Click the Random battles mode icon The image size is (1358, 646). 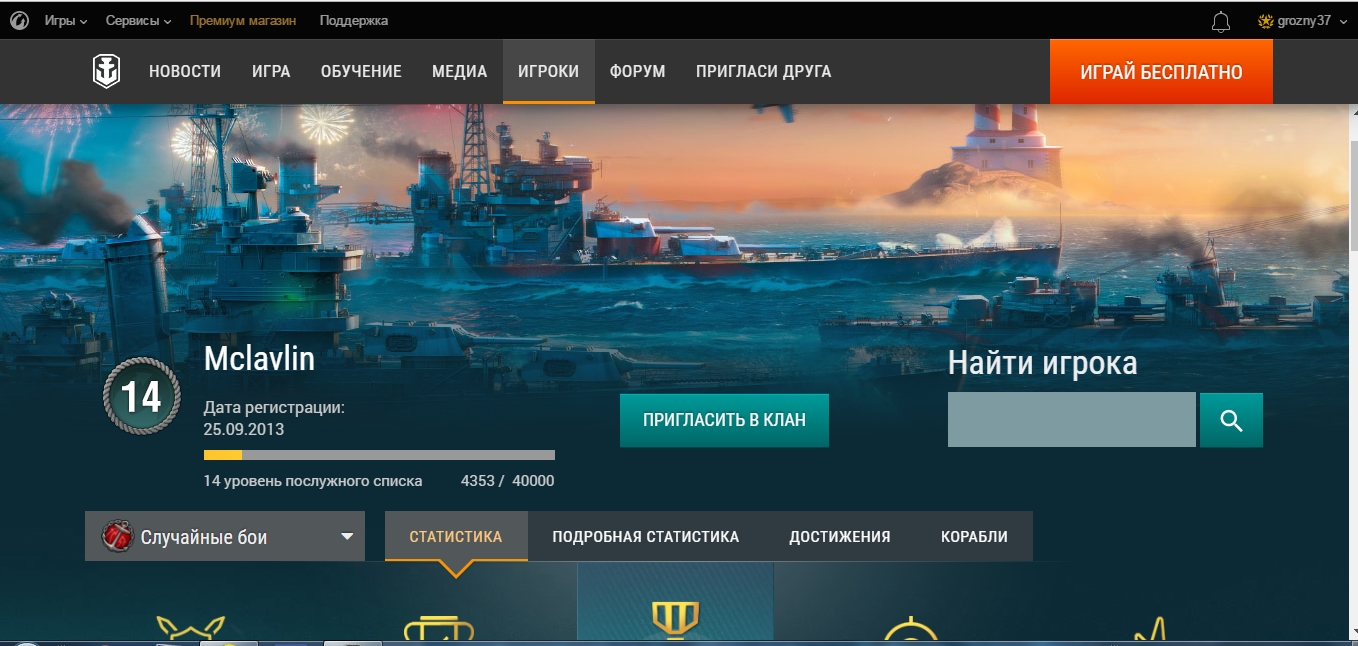point(117,537)
